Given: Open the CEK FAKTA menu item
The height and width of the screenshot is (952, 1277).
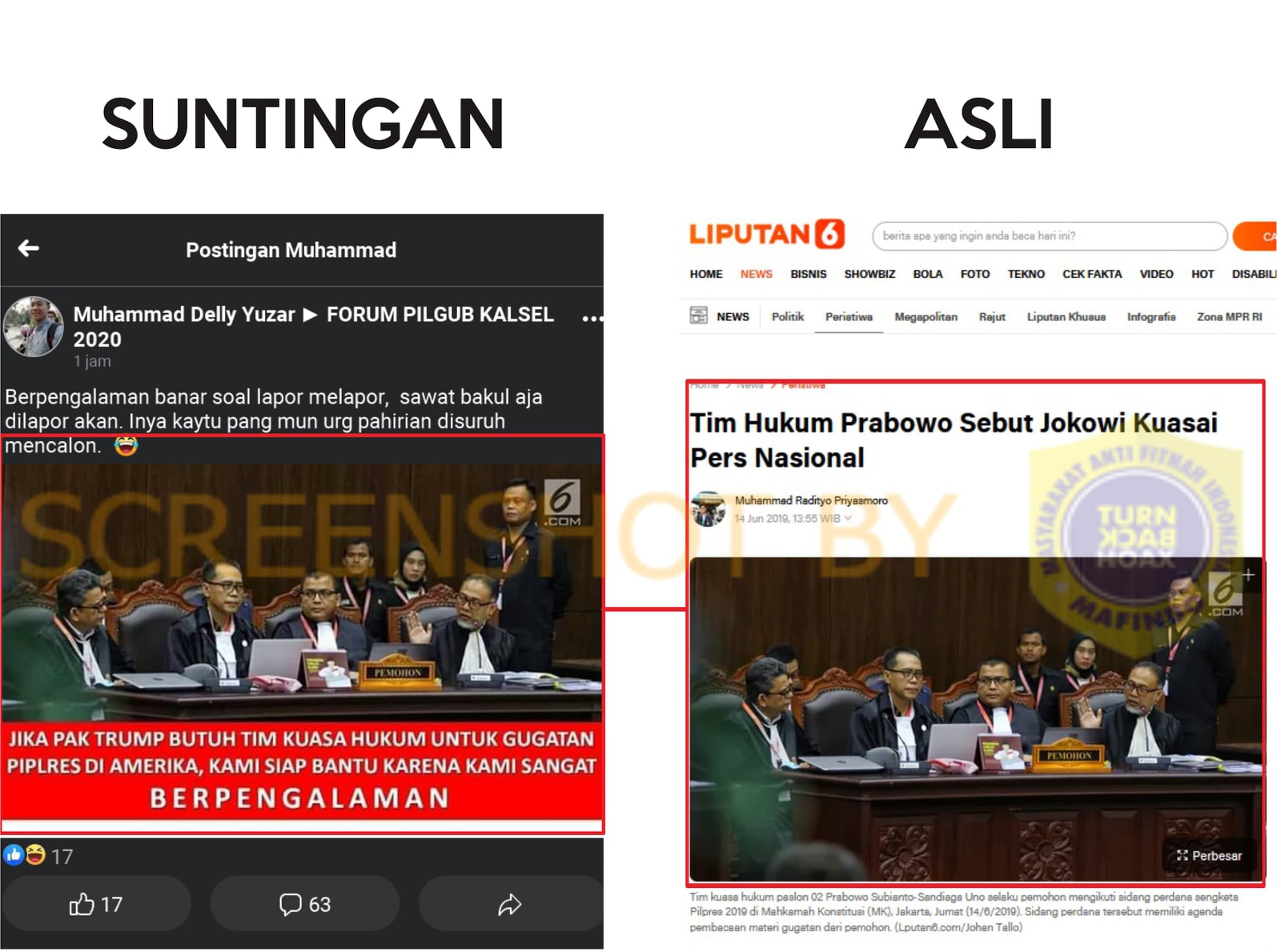Looking at the screenshot, I should pos(1092,274).
